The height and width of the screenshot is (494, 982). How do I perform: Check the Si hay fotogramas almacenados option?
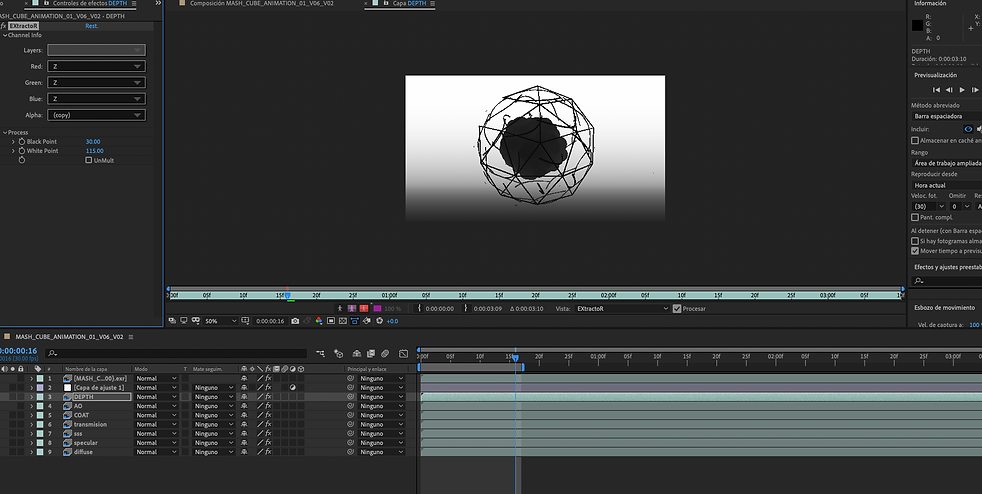(915, 240)
